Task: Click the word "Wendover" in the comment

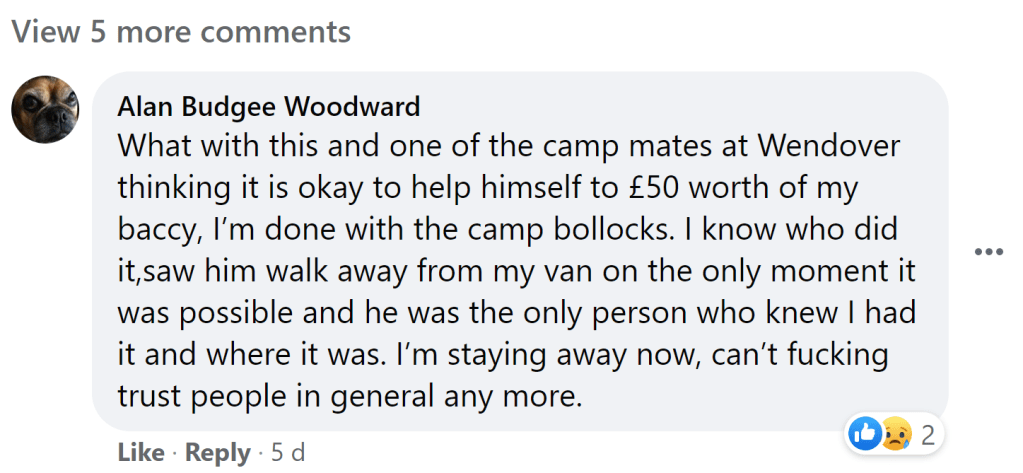Action: (x=829, y=146)
